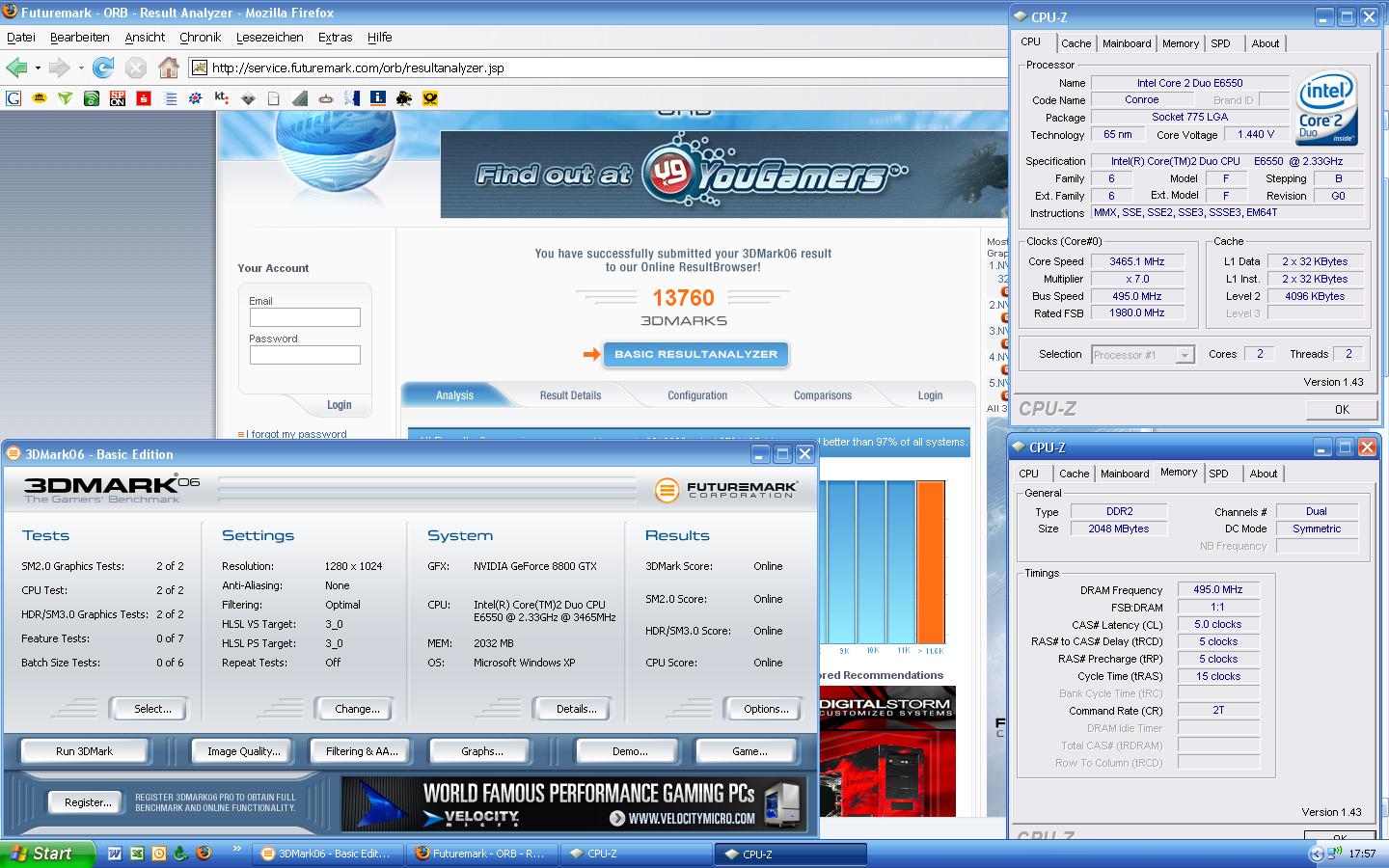Open the back history dropdown arrow
Screen dimensions: 1389x868
[38, 68]
